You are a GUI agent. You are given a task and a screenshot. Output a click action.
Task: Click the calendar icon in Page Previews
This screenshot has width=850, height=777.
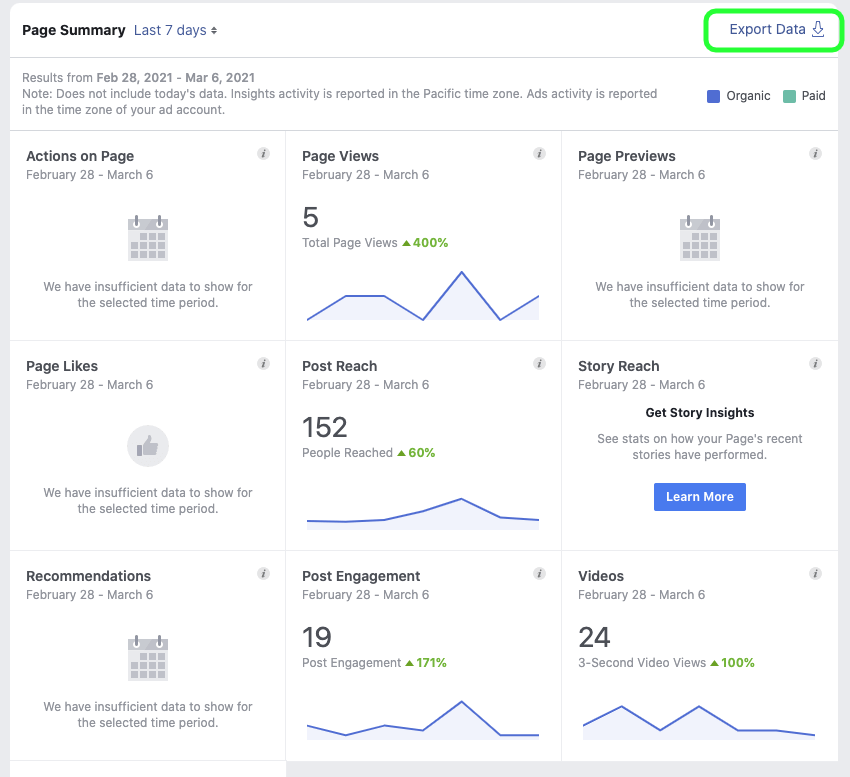coord(699,238)
